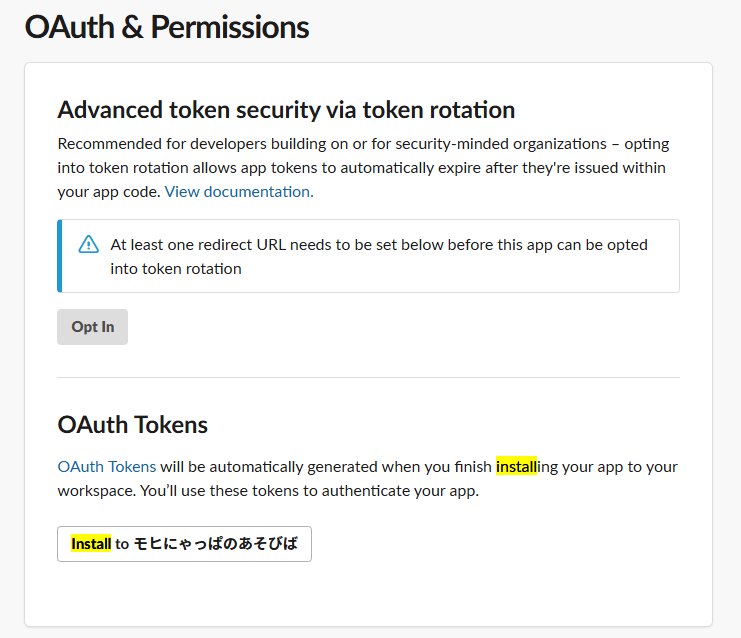This screenshot has width=741, height=638.
Task: Click the 'authenticate your app' sentence
Action: [400, 491]
